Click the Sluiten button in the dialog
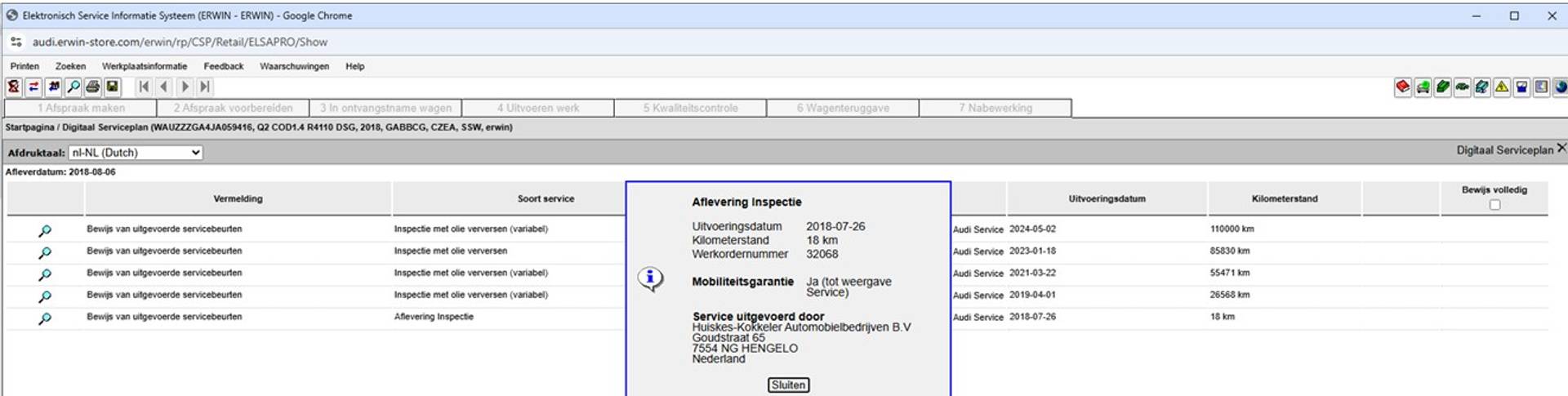This screenshot has width=1568, height=396. (x=788, y=385)
